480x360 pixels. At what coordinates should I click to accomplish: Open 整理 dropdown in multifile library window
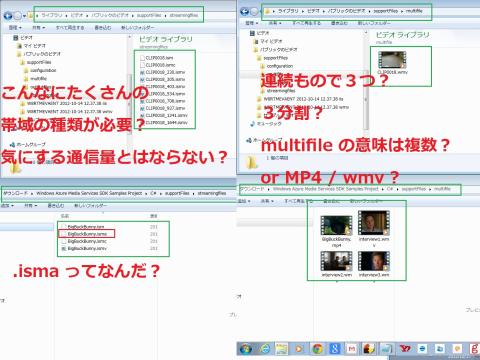tap(252, 23)
